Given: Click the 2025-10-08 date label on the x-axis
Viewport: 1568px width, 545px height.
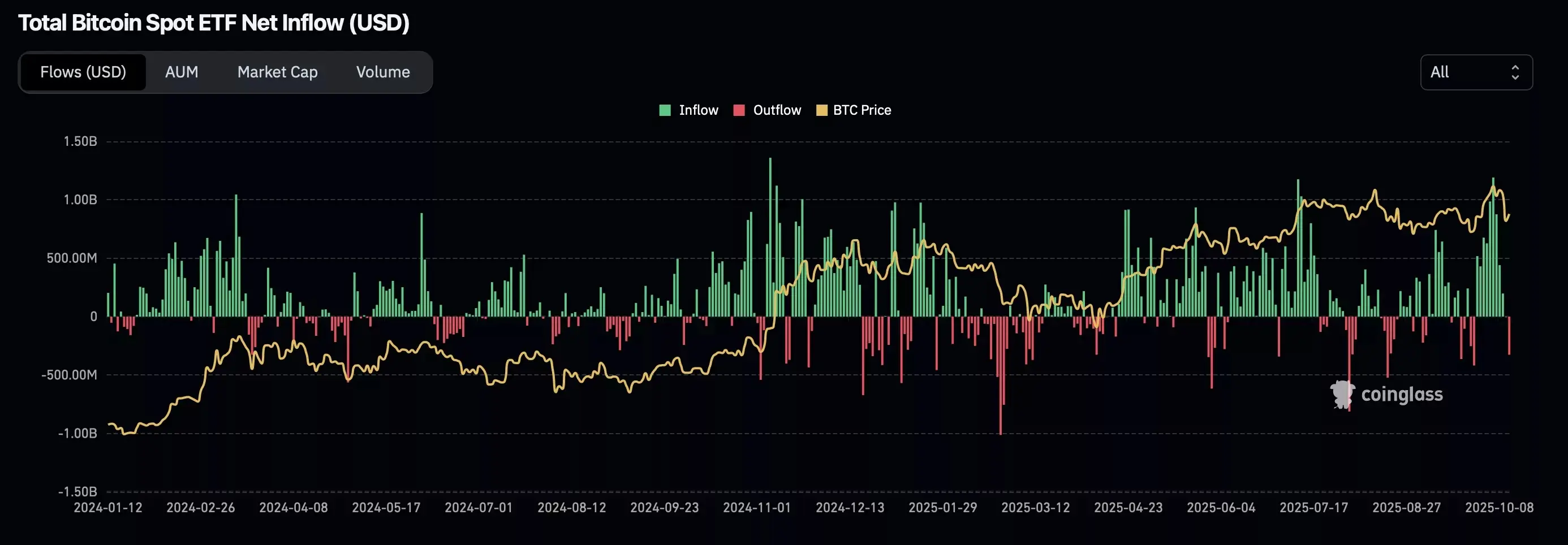Looking at the screenshot, I should tap(1498, 507).
